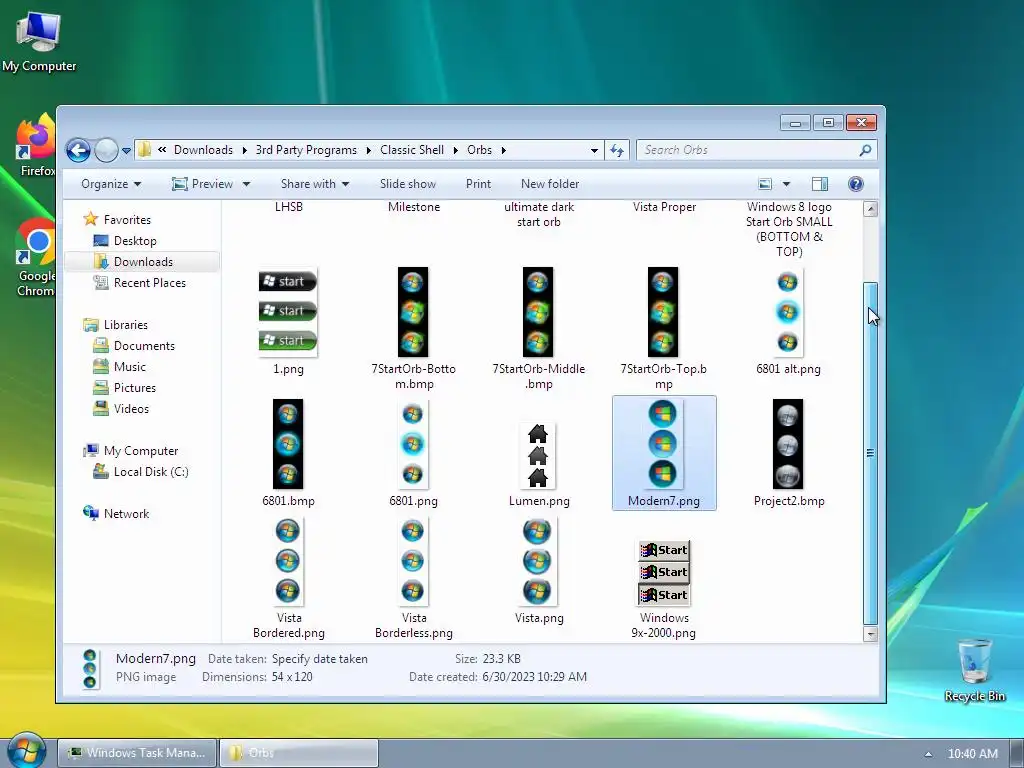Create a New folder
The image size is (1024, 768).
pos(550,184)
